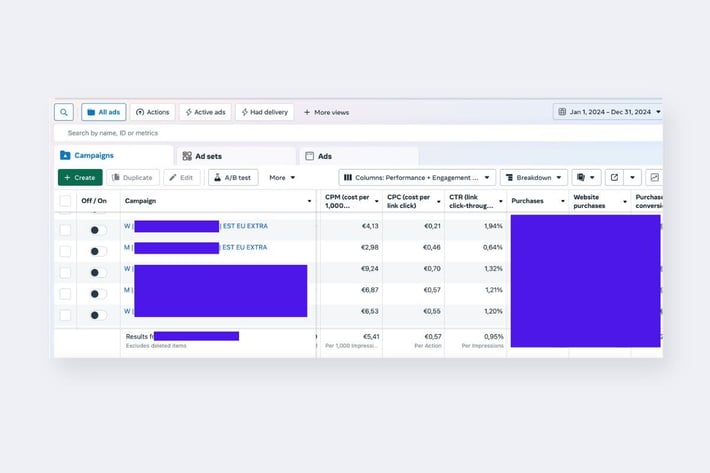
Task: Click the CPC value €0,70
Action: pyautogui.click(x=432, y=268)
